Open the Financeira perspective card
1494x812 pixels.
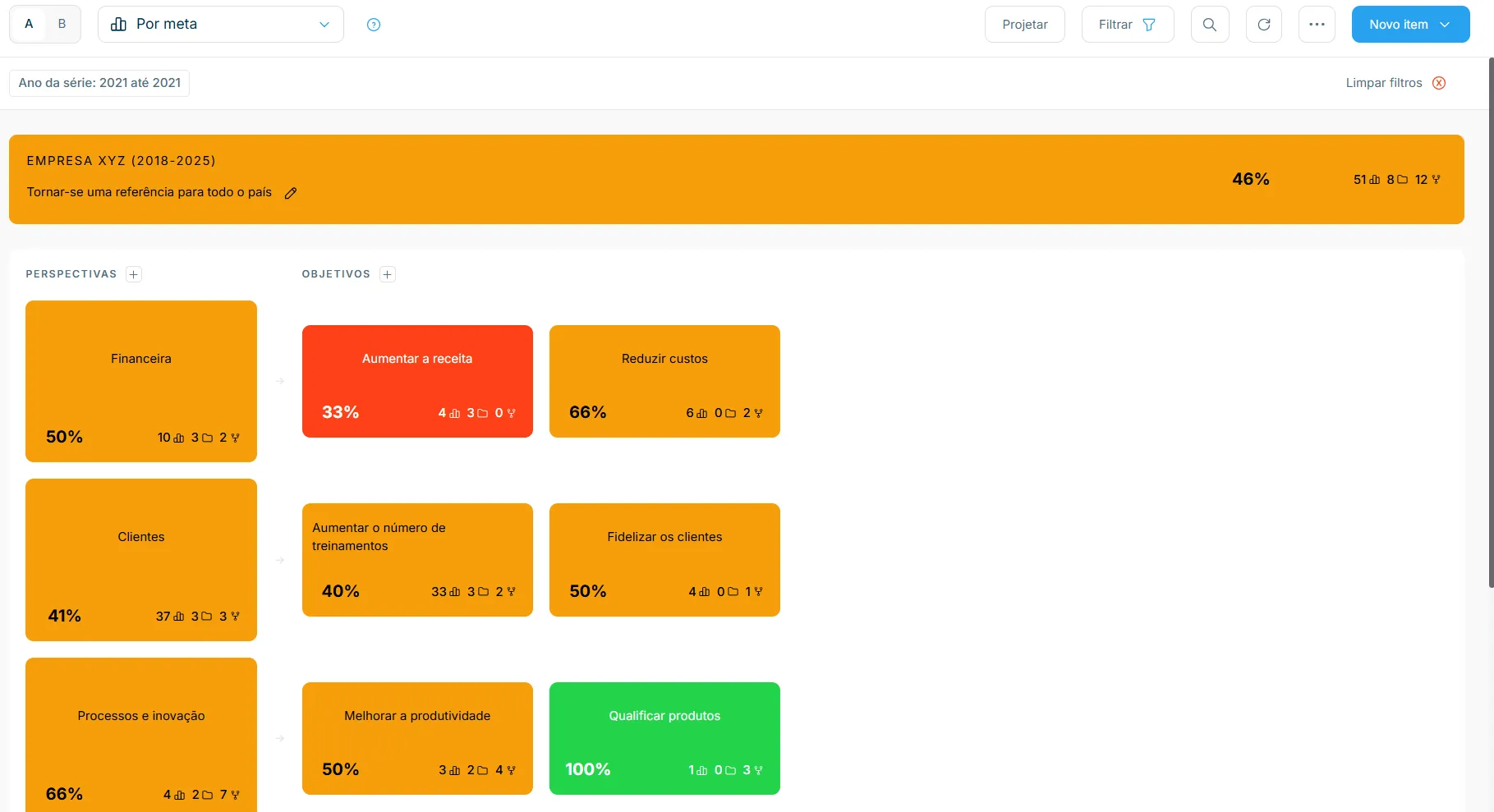point(141,381)
